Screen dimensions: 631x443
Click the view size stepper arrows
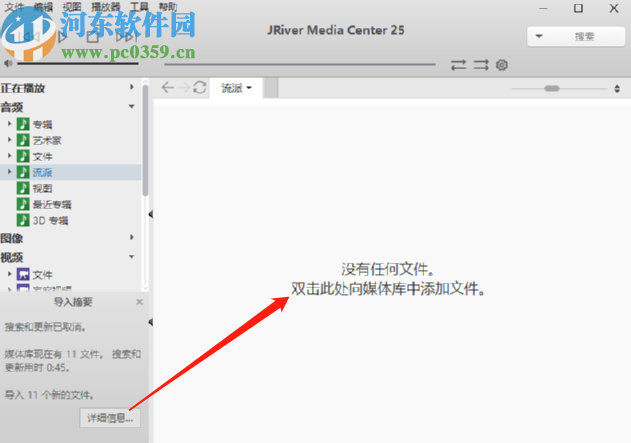click(617, 89)
